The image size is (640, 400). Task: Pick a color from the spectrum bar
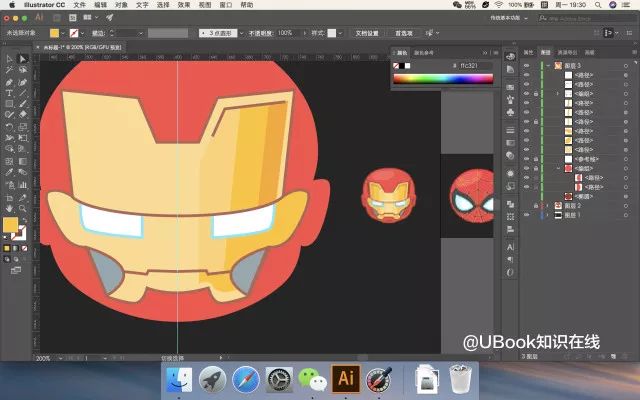(443, 79)
